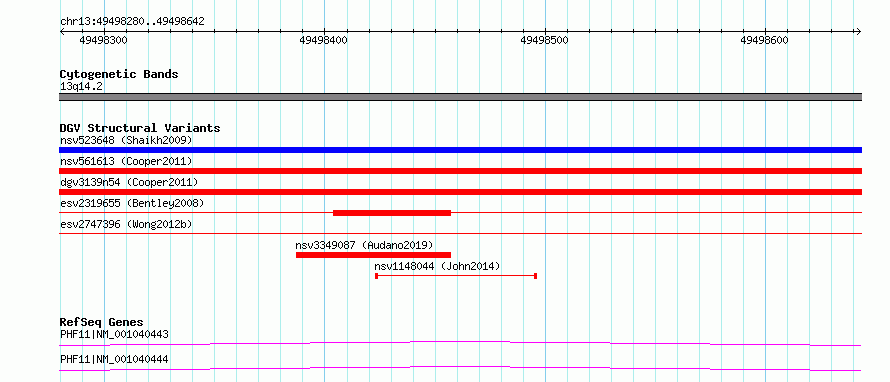
Task: Click the 49498400 ruler tick label
Action: pyautogui.click(x=324, y=40)
